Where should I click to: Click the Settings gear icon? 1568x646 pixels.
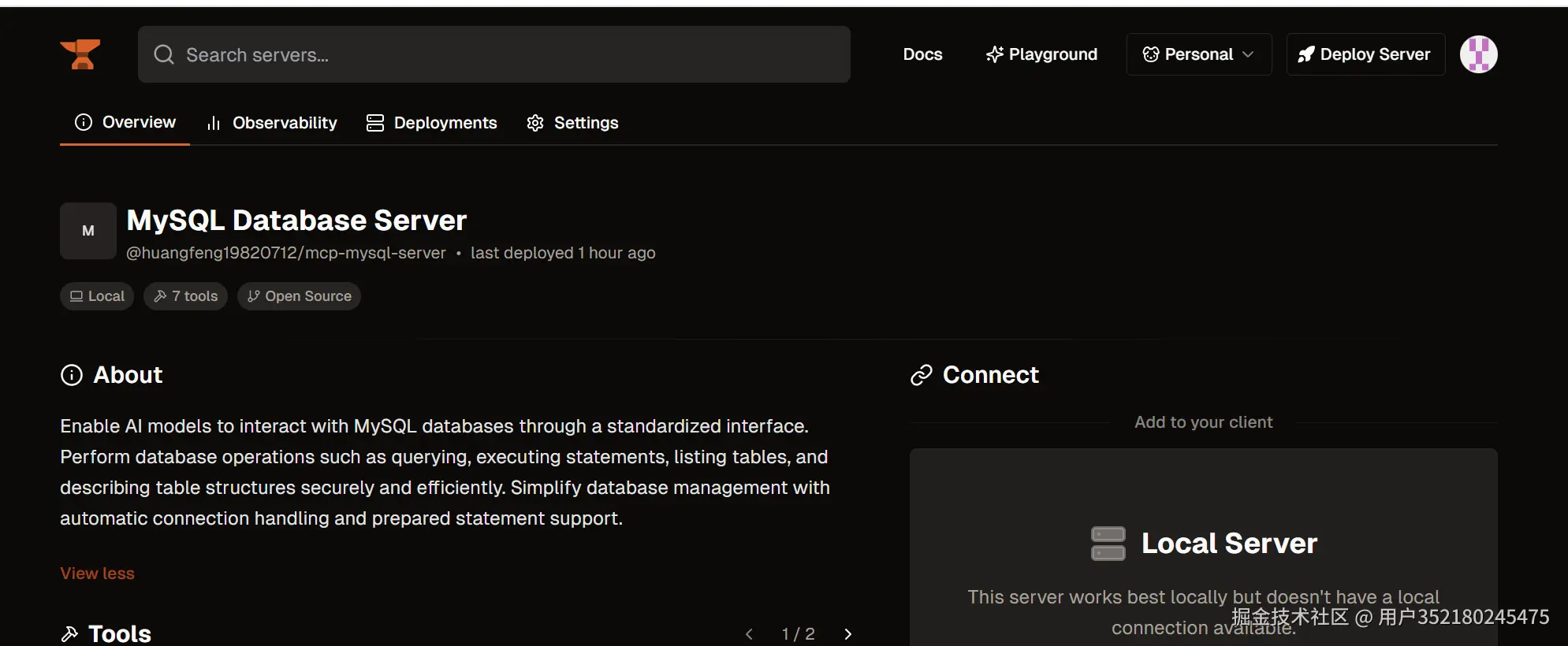pos(535,123)
